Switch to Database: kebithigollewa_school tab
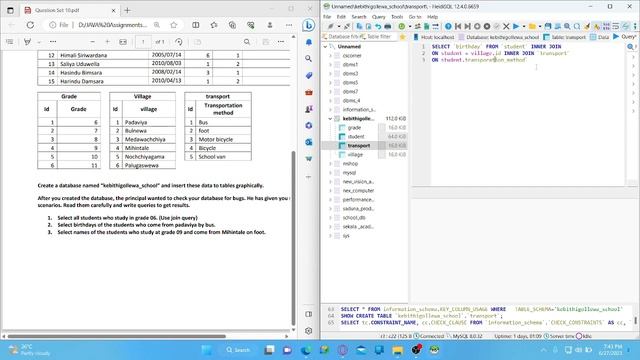The height and width of the screenshot is (360, 640). click(x=499, y=37)
